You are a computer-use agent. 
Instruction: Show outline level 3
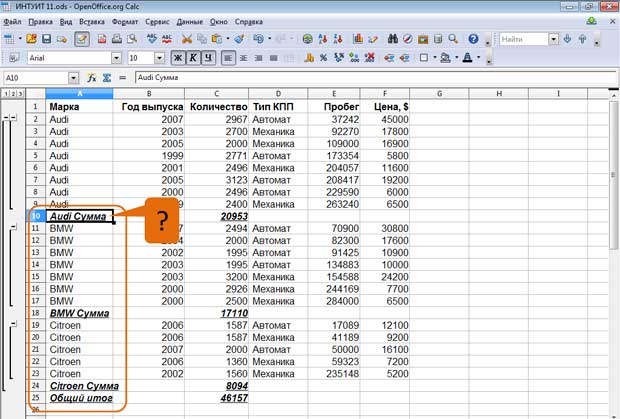click(20, 94)
